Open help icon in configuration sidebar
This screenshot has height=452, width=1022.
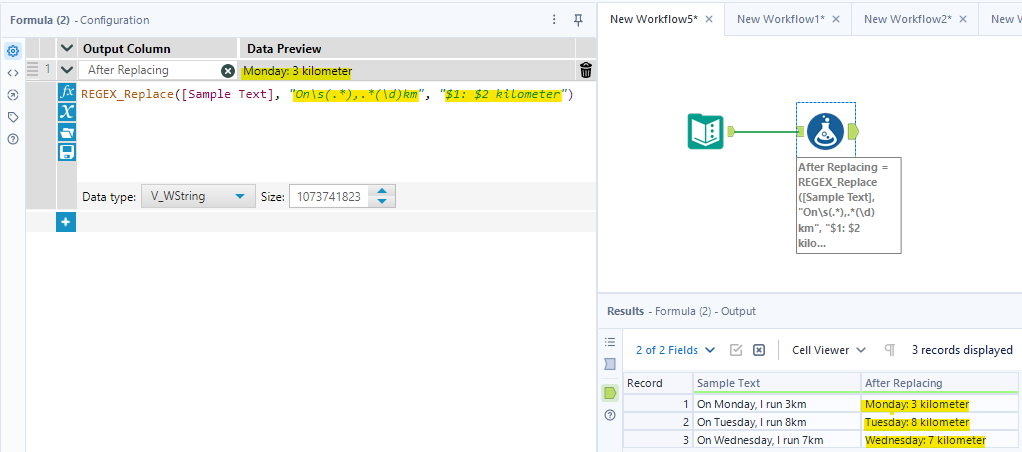pyautogui.click(x=13, y=139)
